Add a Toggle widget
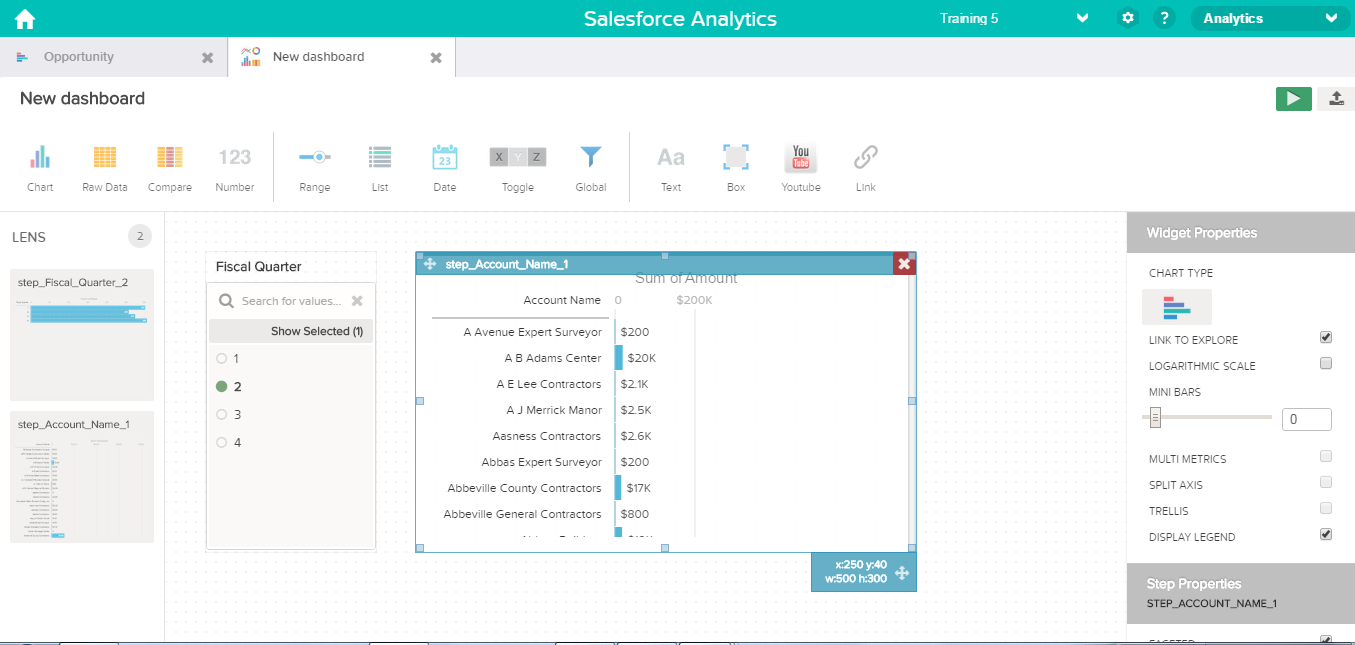This screenshot has height=645, width=1355. click(x=518, y=168)
